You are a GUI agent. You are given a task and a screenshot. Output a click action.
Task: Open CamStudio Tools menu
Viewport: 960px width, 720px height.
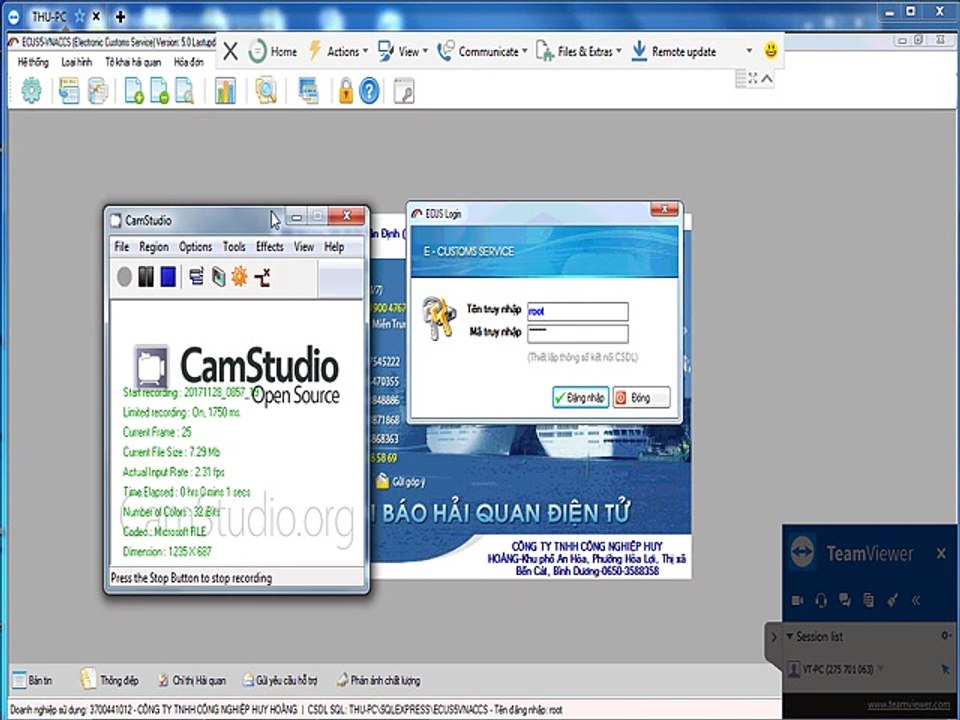coord(234,247)
